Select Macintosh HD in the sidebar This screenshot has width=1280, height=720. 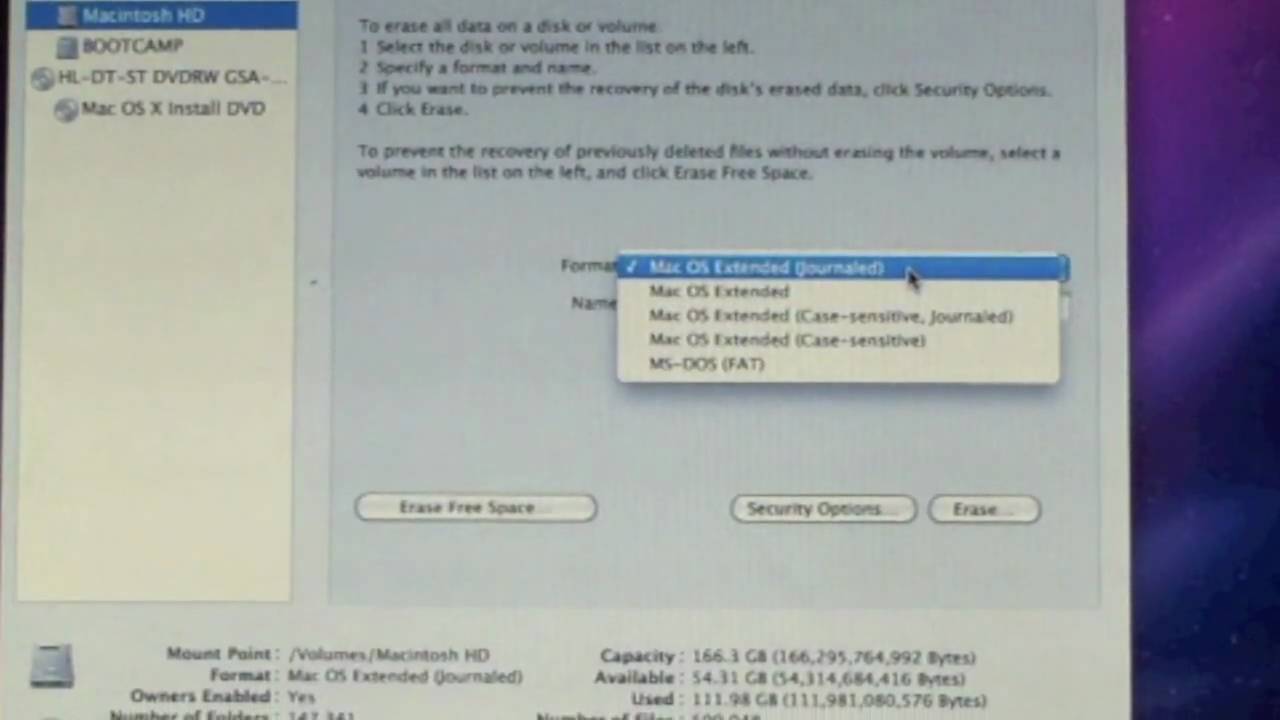[161, 15]
